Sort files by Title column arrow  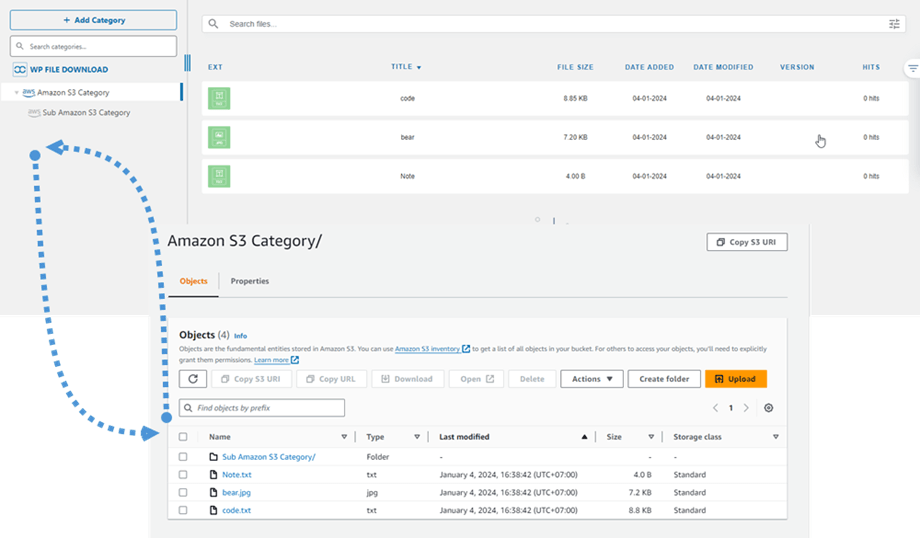click(x=419, y=68)
